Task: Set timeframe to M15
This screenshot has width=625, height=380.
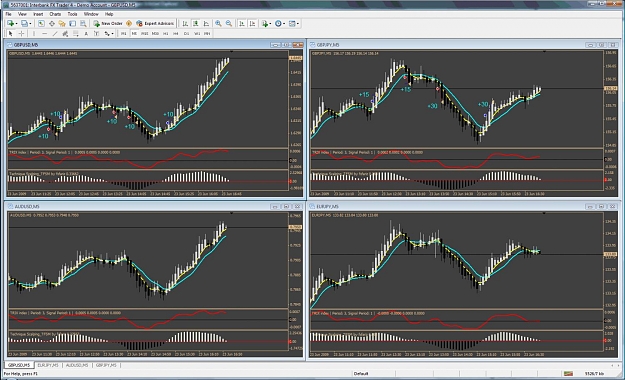Action: [145, 34]
